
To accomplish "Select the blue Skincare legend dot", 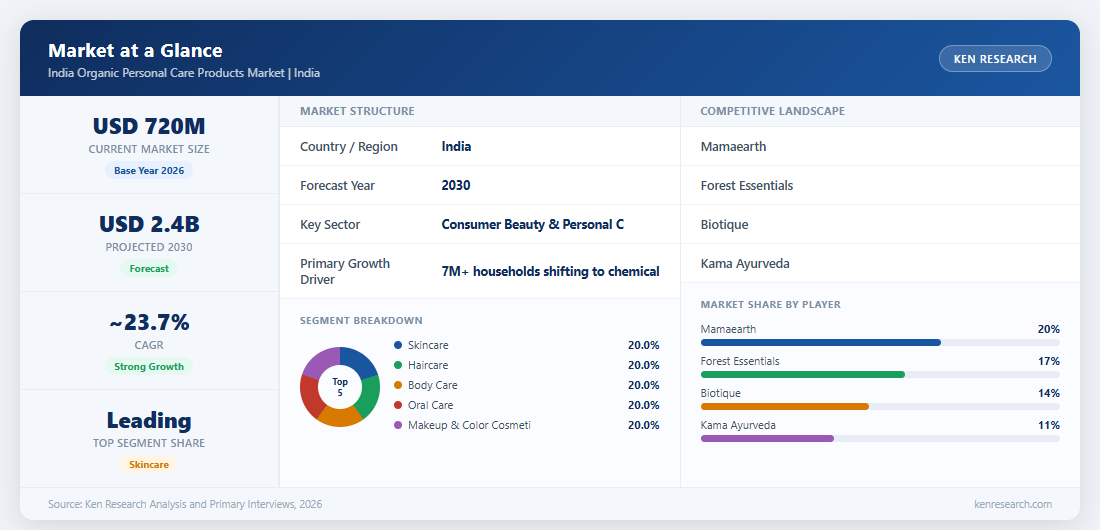I will 398,345.
